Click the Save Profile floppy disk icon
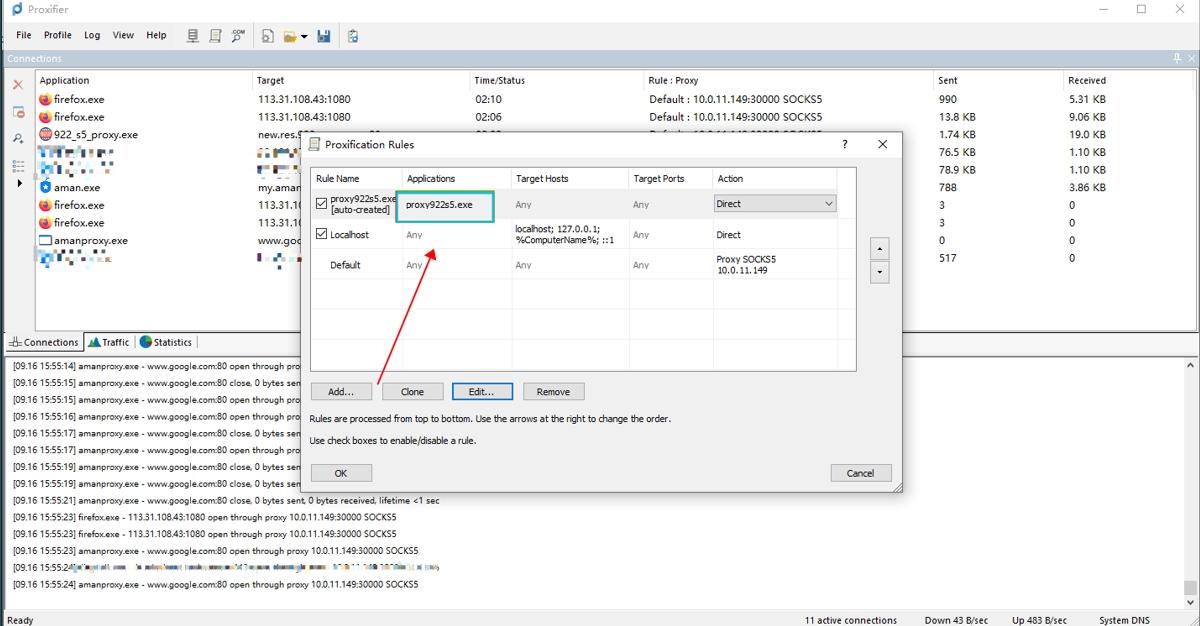The image size is (1200, 626). coord(324,36)
